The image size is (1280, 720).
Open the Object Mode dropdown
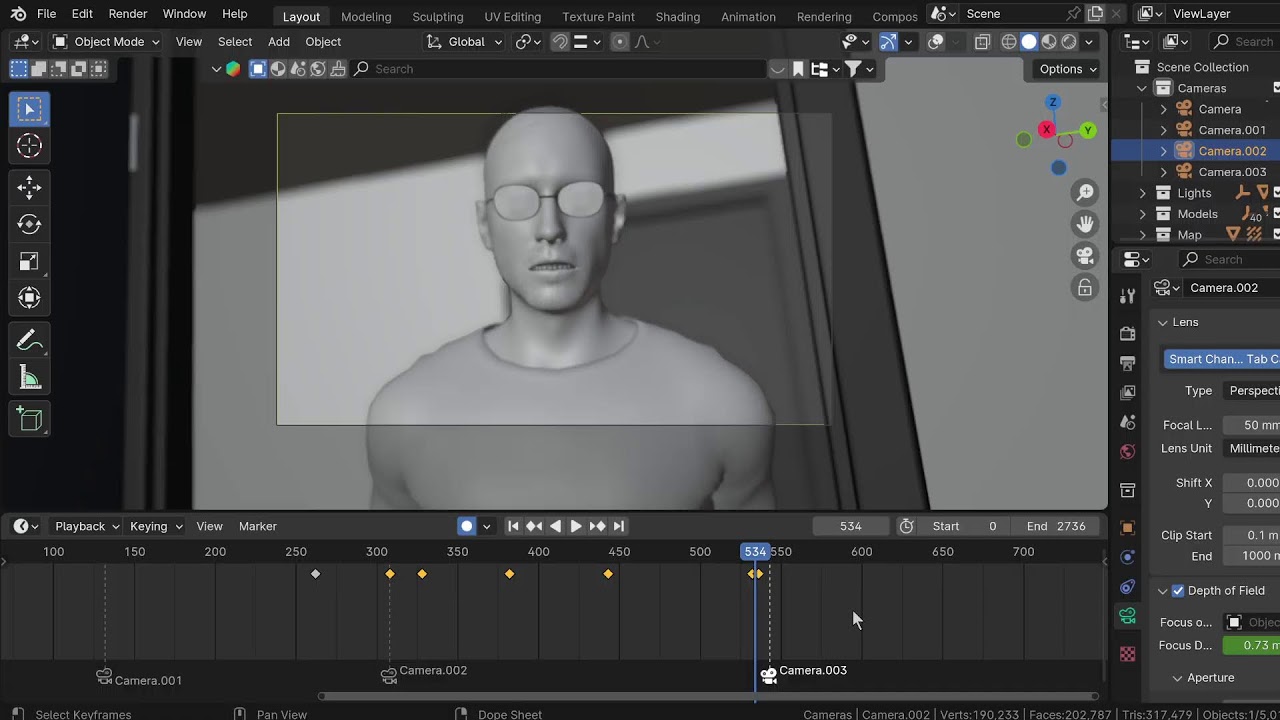[106, 42]
